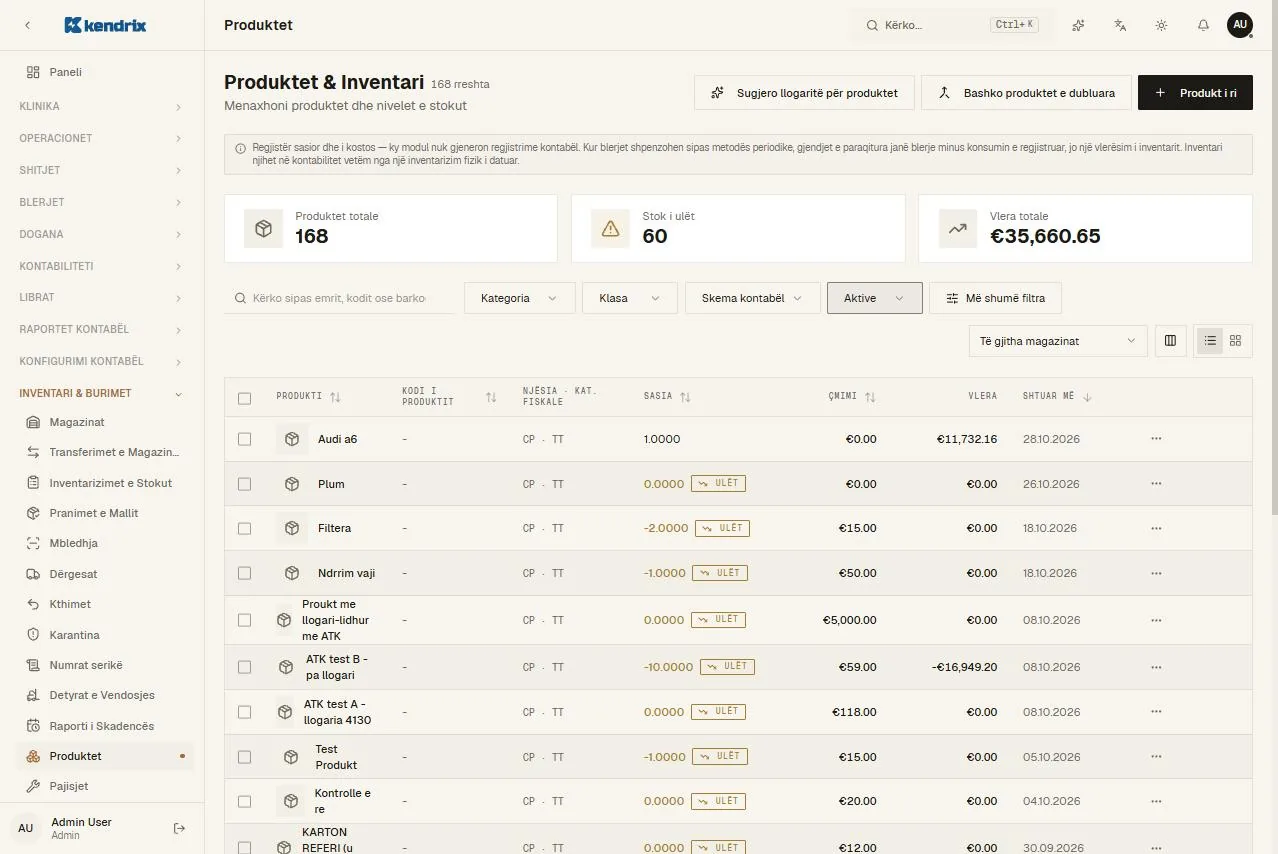The width and height of the screenshot is (1278, 854).
Task: Tick the checkbox for Test Produkt
Action: (245, 757)
